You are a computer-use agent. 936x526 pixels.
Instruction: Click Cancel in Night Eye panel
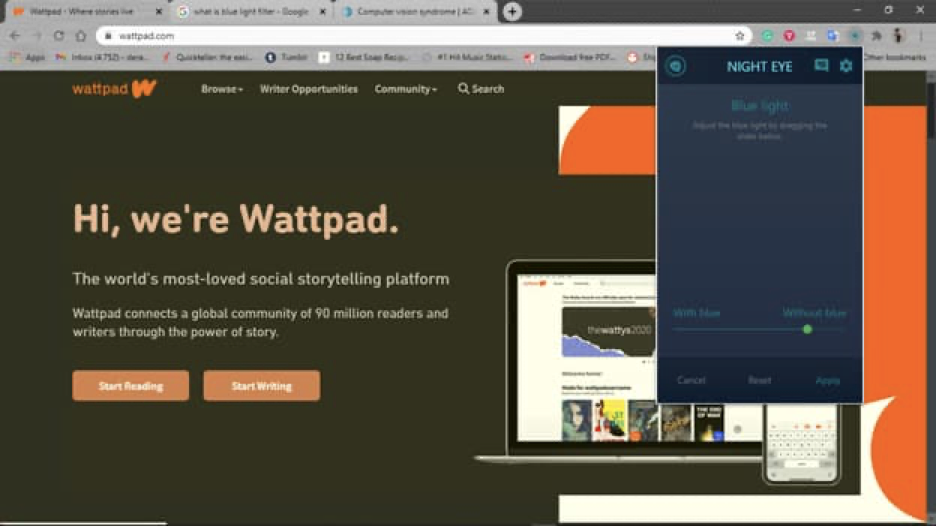click(691, 380)
